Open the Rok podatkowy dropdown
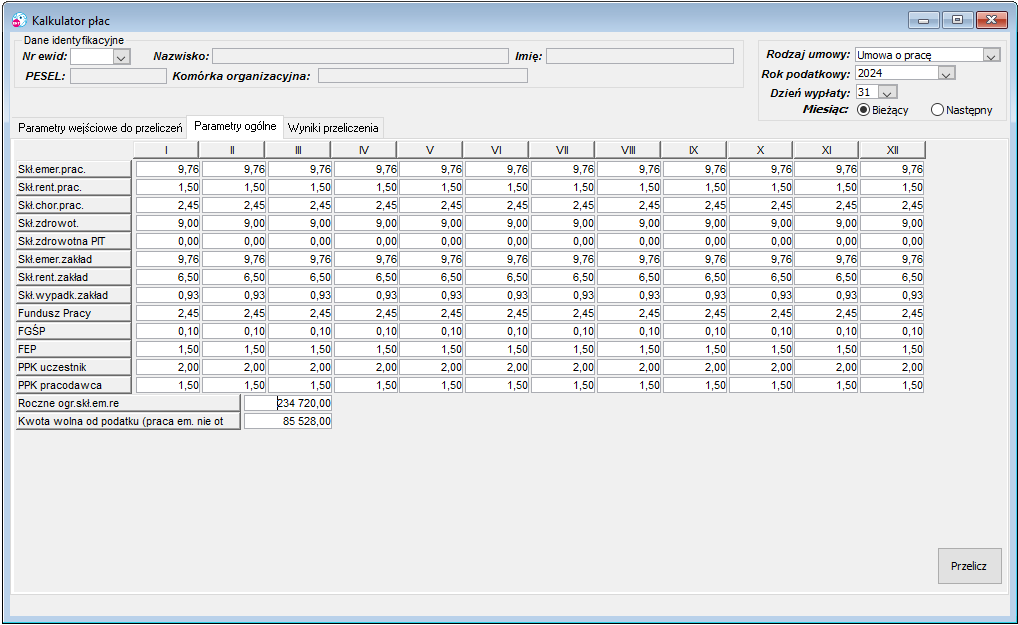Screen dimensions: 1018x625 coord(946,73)
